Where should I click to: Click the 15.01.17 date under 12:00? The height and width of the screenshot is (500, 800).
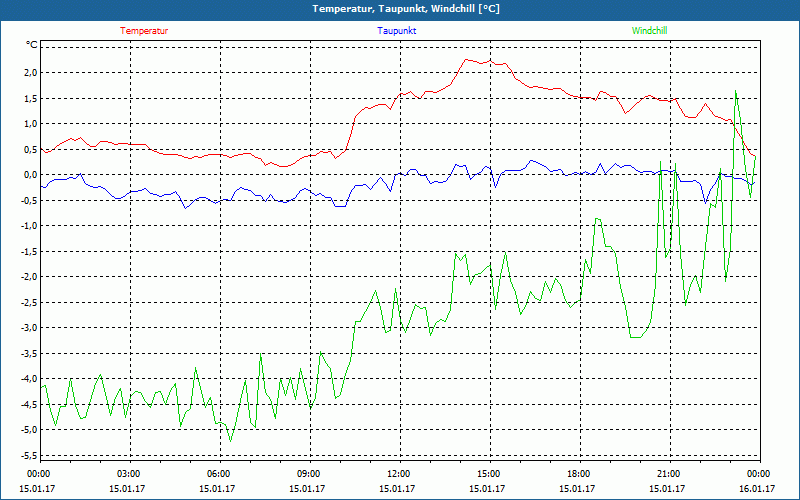[x=396, y=488]
